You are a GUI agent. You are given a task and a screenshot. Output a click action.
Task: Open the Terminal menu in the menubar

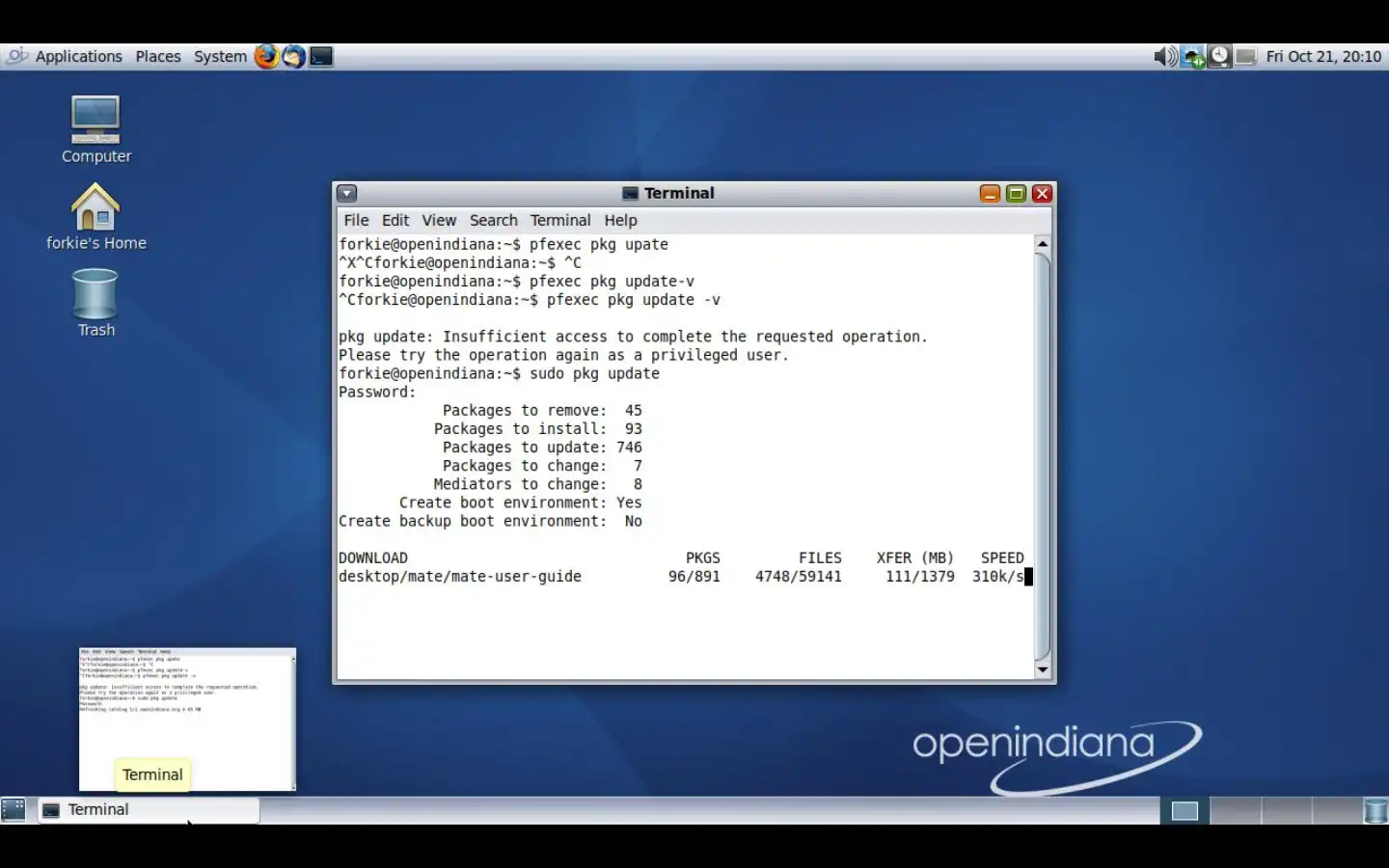point(560,220)
